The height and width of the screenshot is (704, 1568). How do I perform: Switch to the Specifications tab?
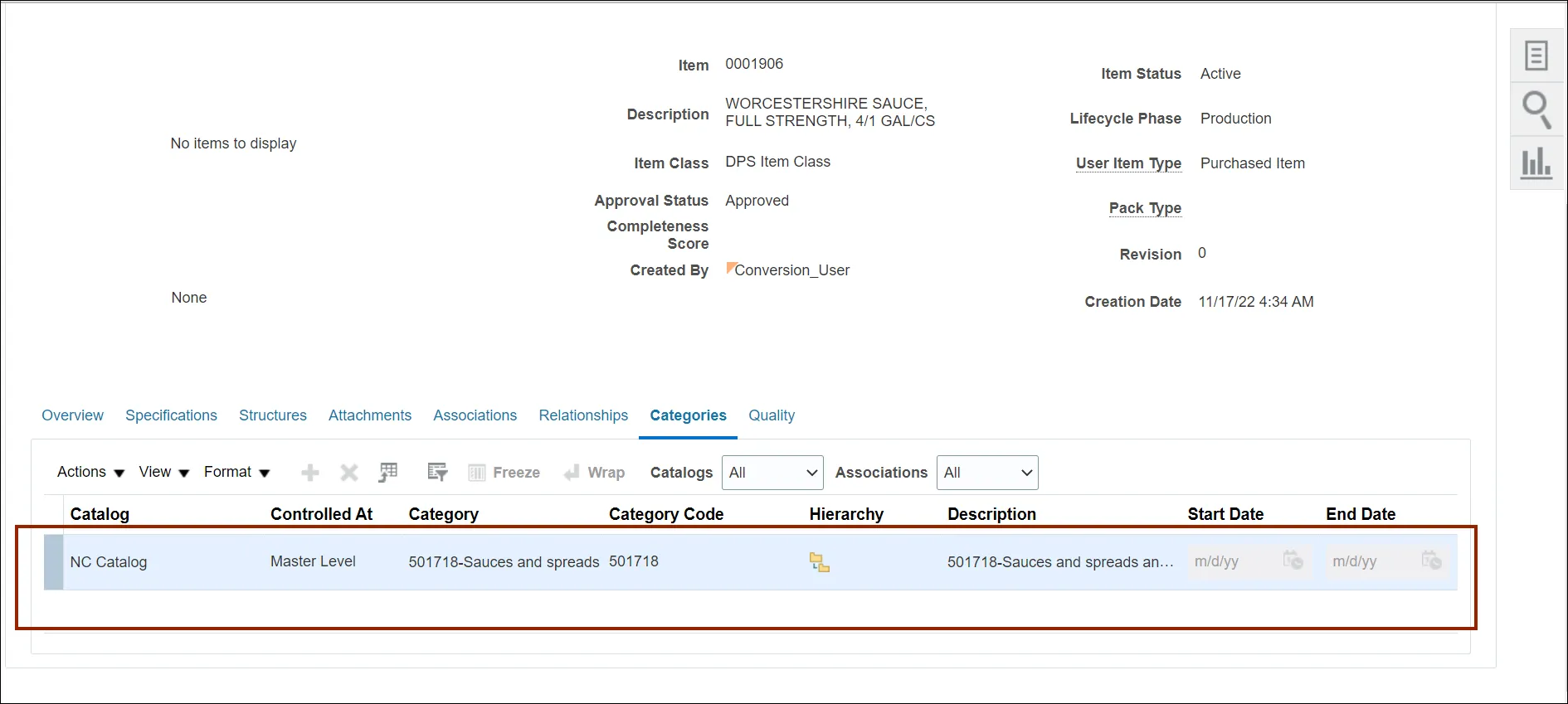[171, 415]
